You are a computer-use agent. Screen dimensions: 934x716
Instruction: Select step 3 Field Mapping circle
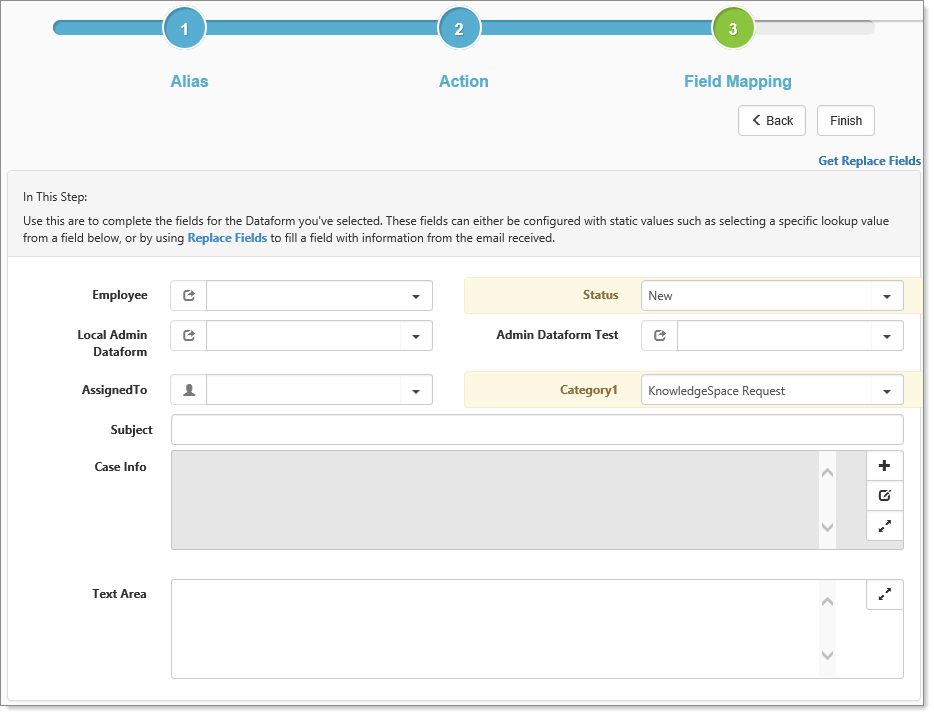[x=733, y=29]
